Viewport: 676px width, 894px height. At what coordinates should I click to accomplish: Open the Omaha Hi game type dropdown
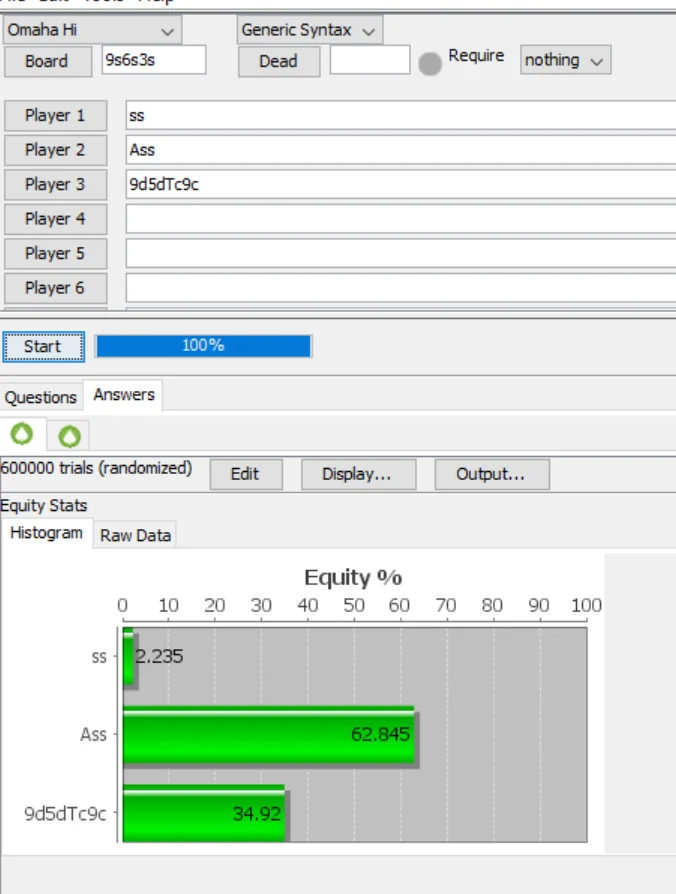(x=92, y=30)
